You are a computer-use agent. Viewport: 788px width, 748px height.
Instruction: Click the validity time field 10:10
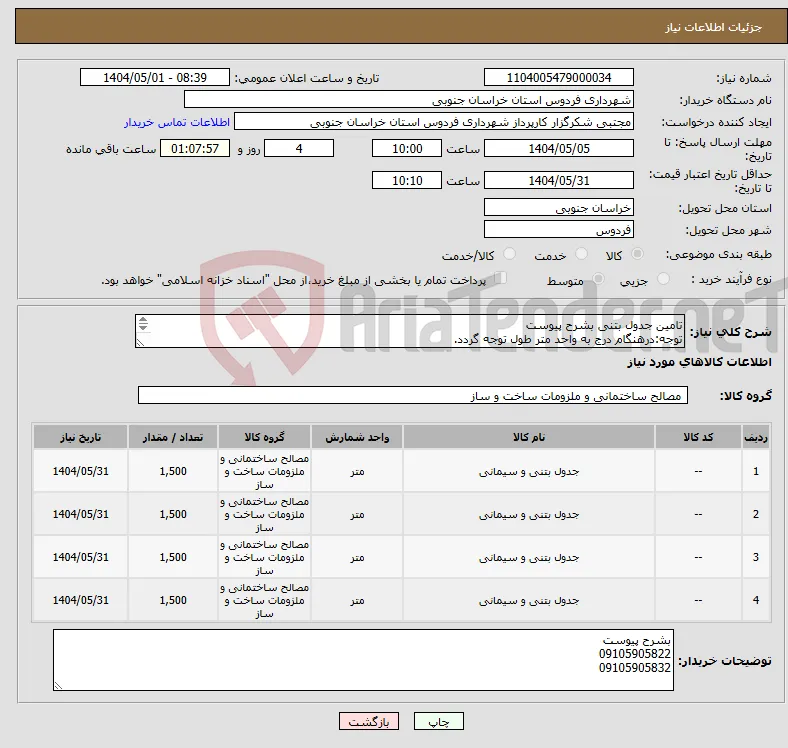pos(407,180)
